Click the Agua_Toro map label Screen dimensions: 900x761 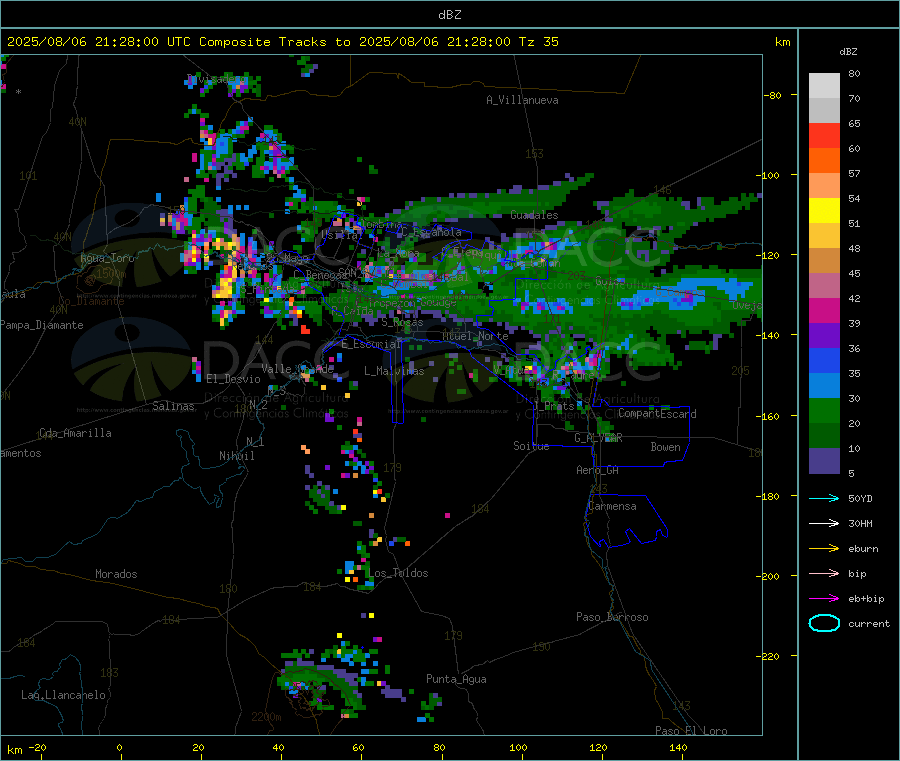107,258
